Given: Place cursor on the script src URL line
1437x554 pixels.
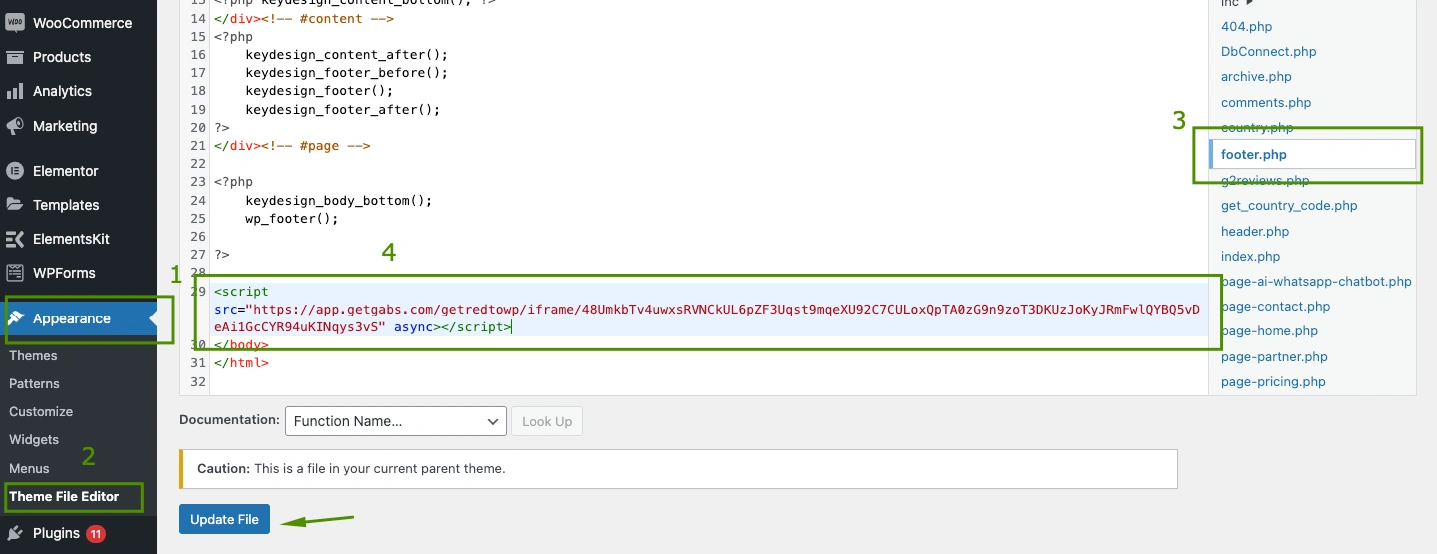Looking at the screenshot, I should 707,309.
